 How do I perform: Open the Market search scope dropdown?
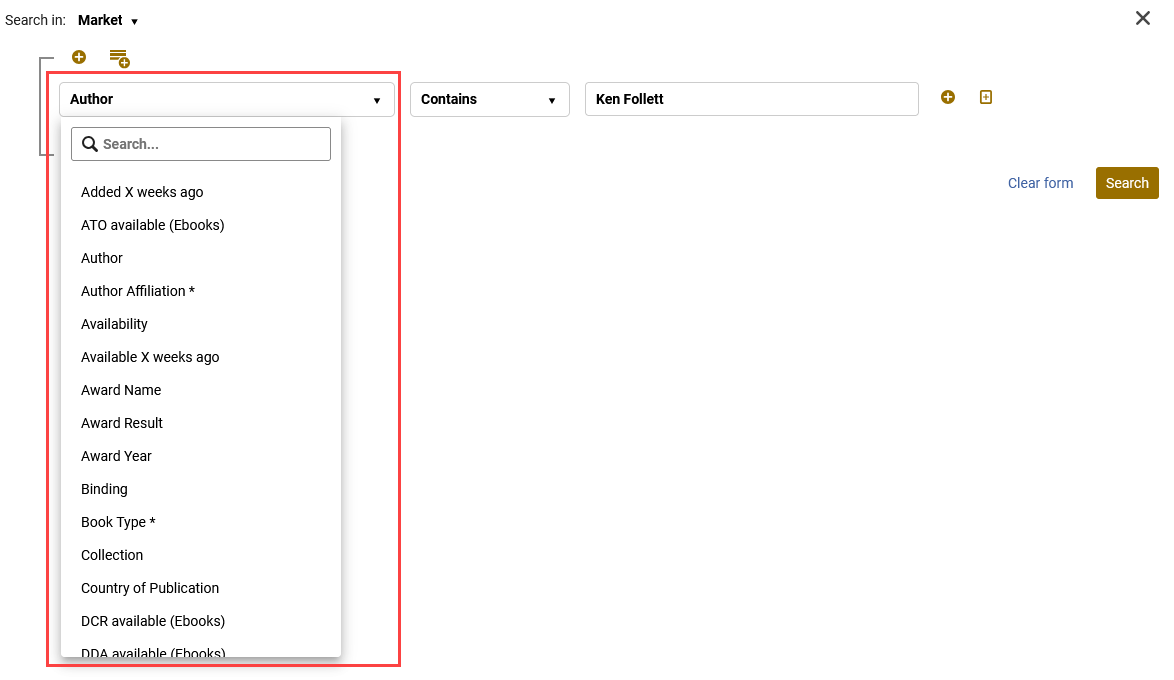(107, 20)
